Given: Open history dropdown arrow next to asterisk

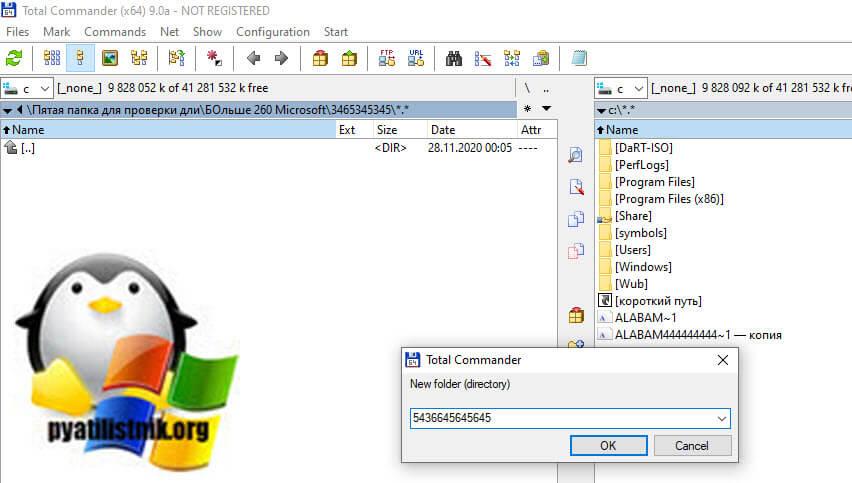Looking at the screenshot, I should 547,109.
